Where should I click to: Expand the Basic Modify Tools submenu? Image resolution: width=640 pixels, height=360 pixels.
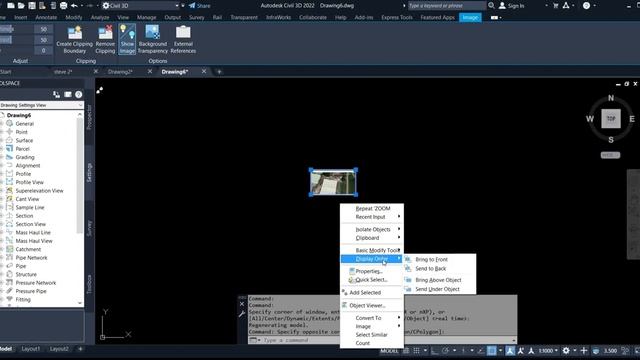coord(372,250)
